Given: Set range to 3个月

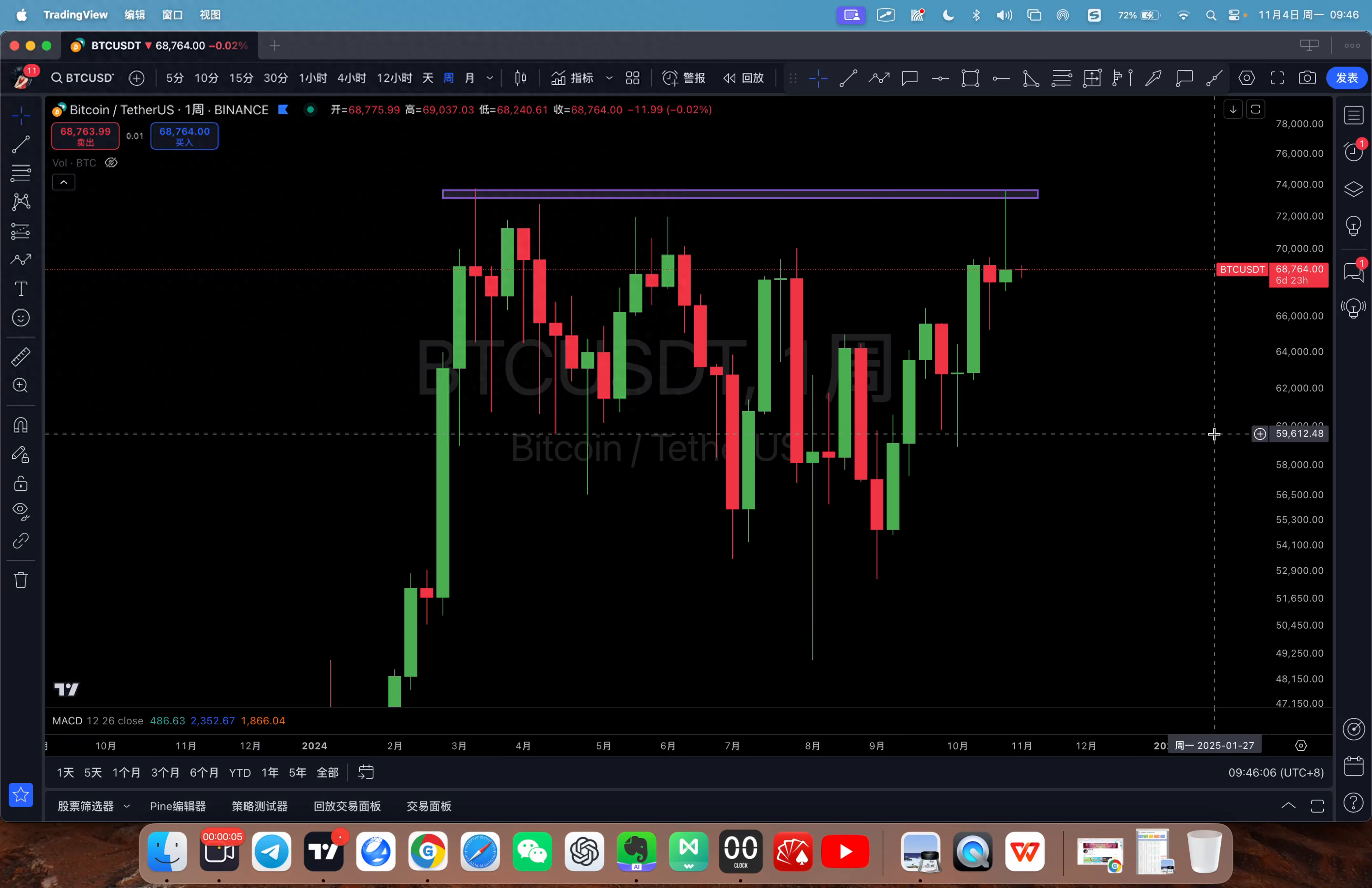Looking at the screenshot, I should [x=165, y=773].
